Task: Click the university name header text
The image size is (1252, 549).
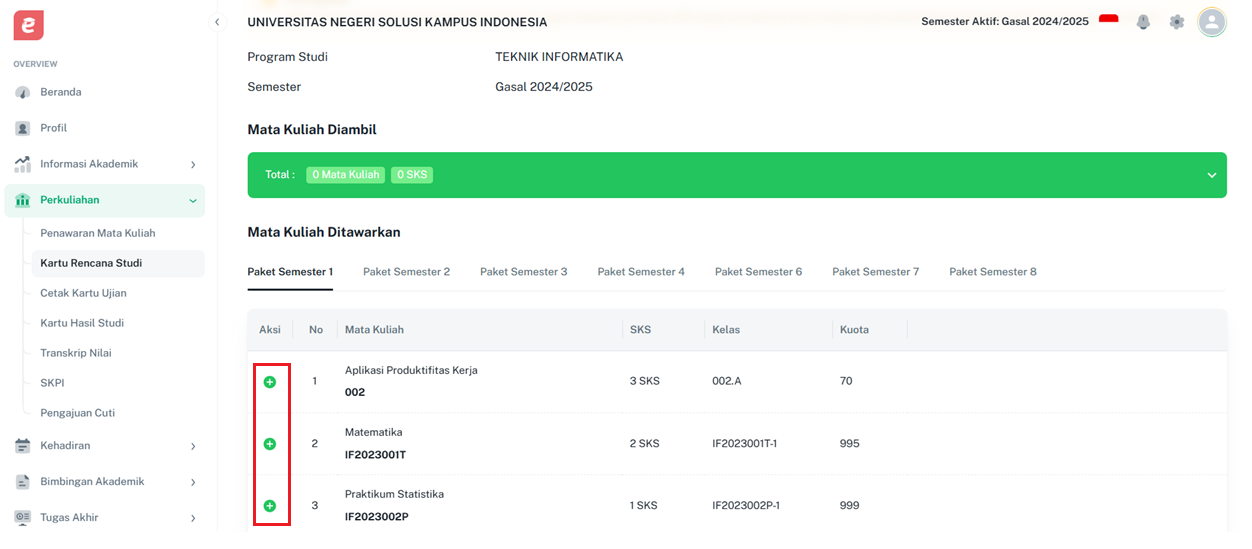Action: [x=397, y=22]
